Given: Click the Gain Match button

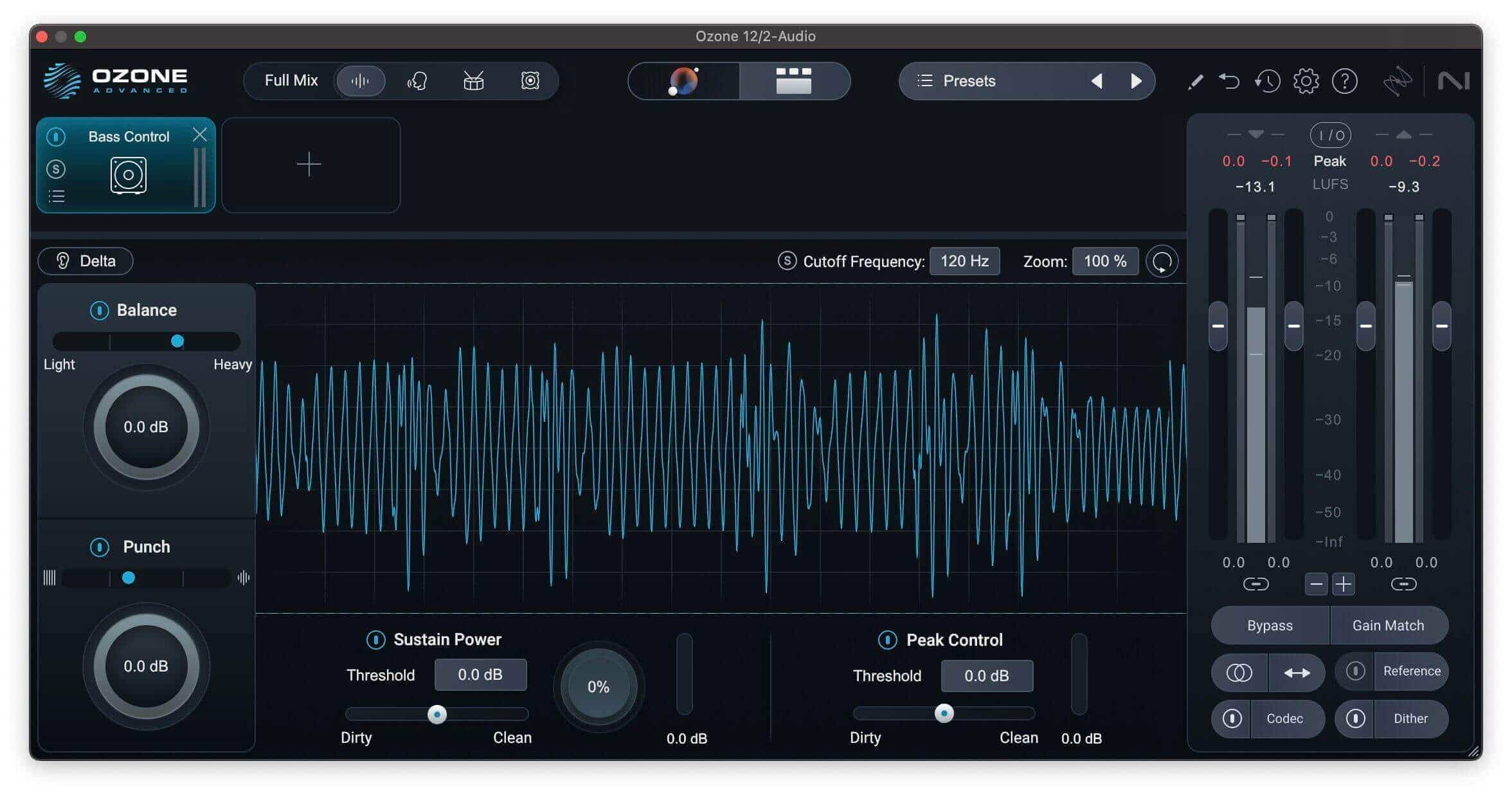Looking at the screenshot, I should coord(1388,625).
